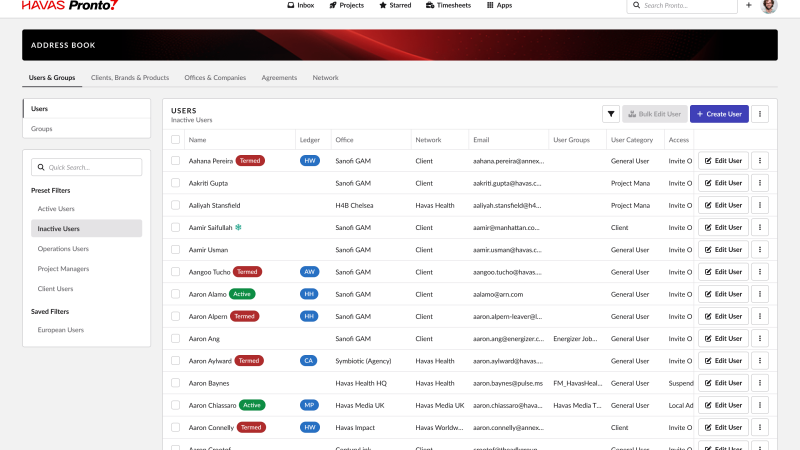
Task: Apply the Operations Users preset filter
Action: 86,248
